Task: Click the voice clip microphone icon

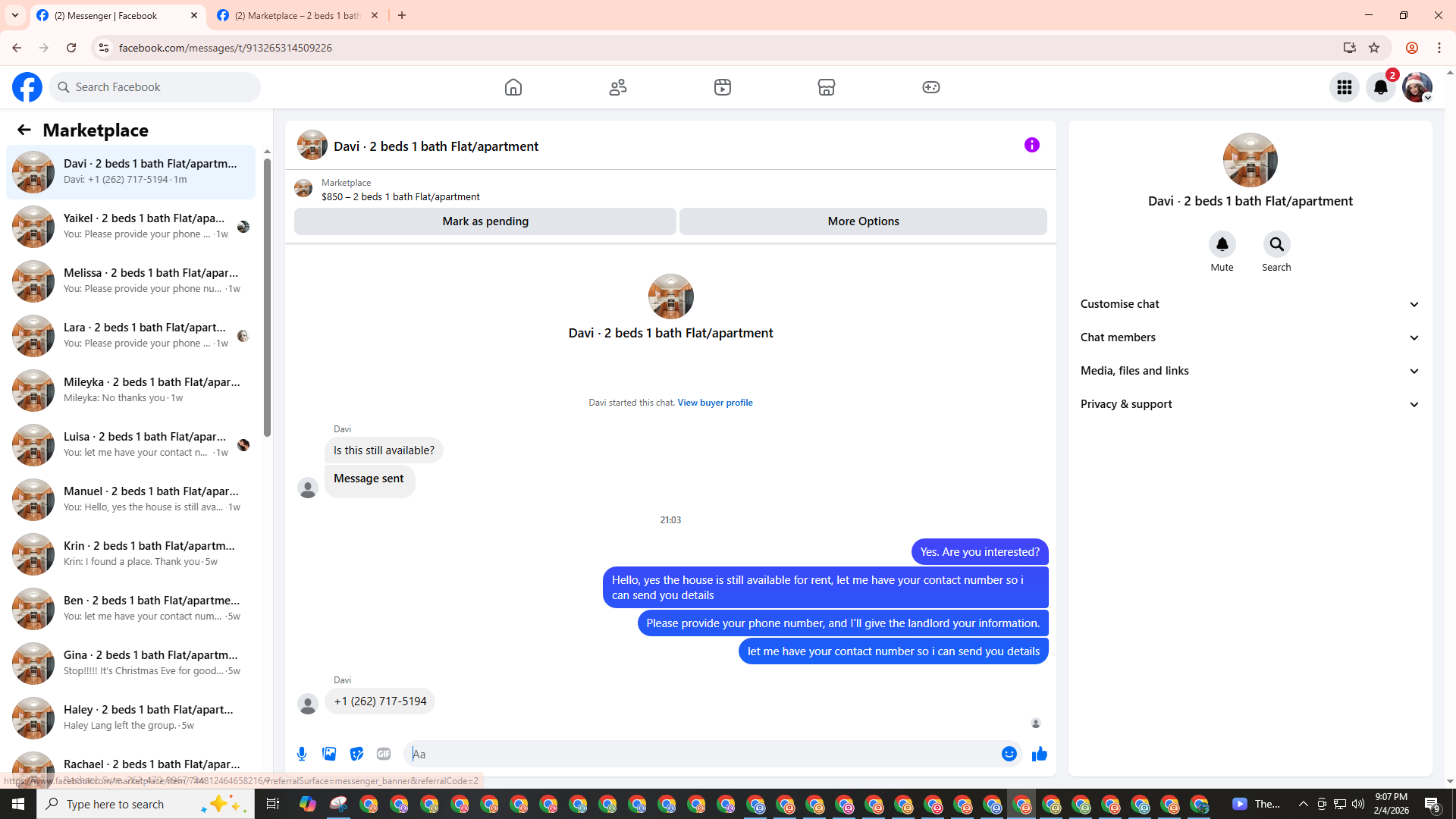Action: 302,754
